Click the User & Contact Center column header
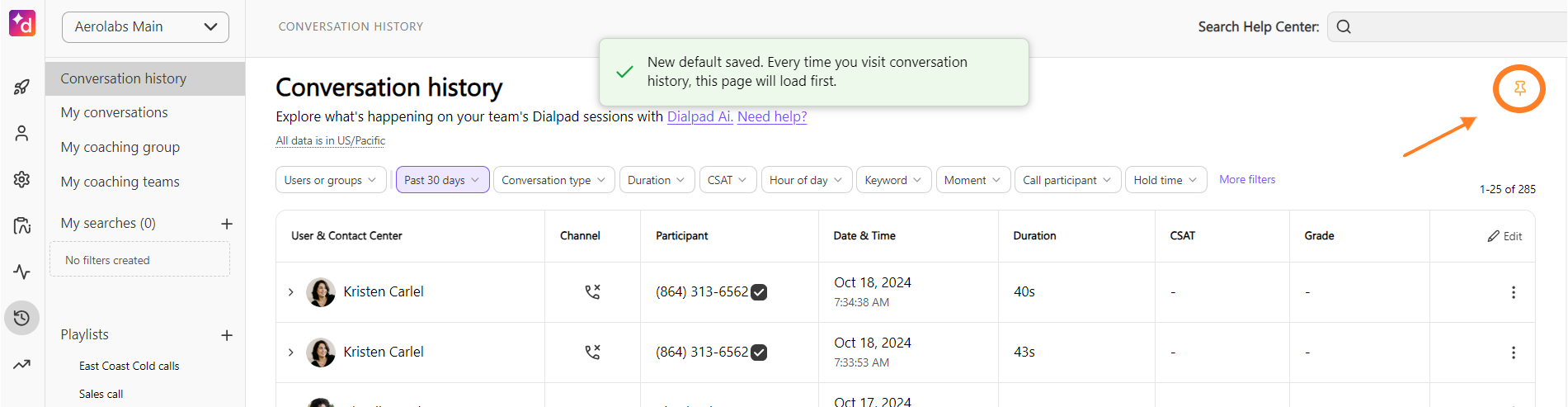The image size is (1568, 407). 346,235
